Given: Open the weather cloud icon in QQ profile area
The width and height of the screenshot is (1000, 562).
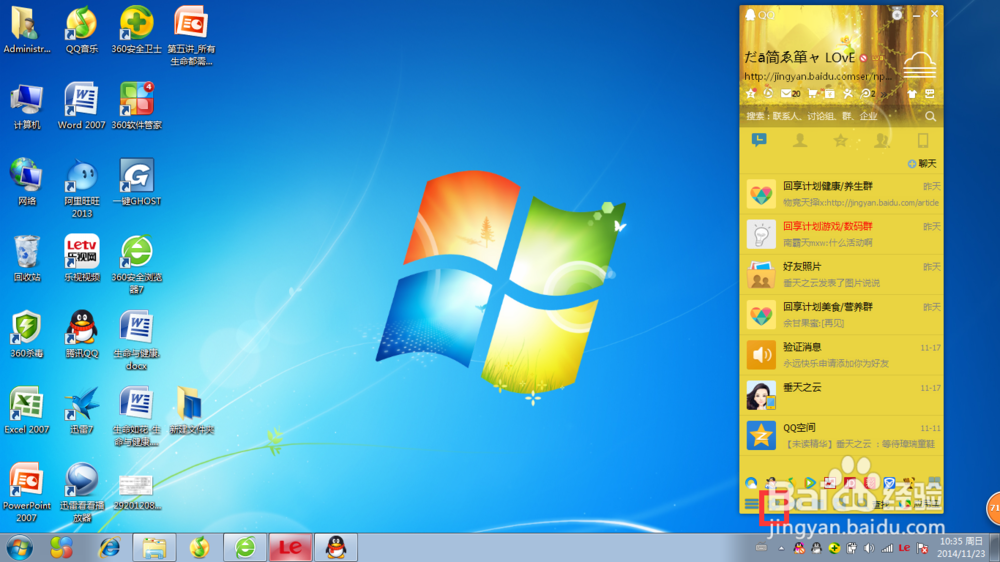Looking at the screenshot, I should (x=920, y=64).
